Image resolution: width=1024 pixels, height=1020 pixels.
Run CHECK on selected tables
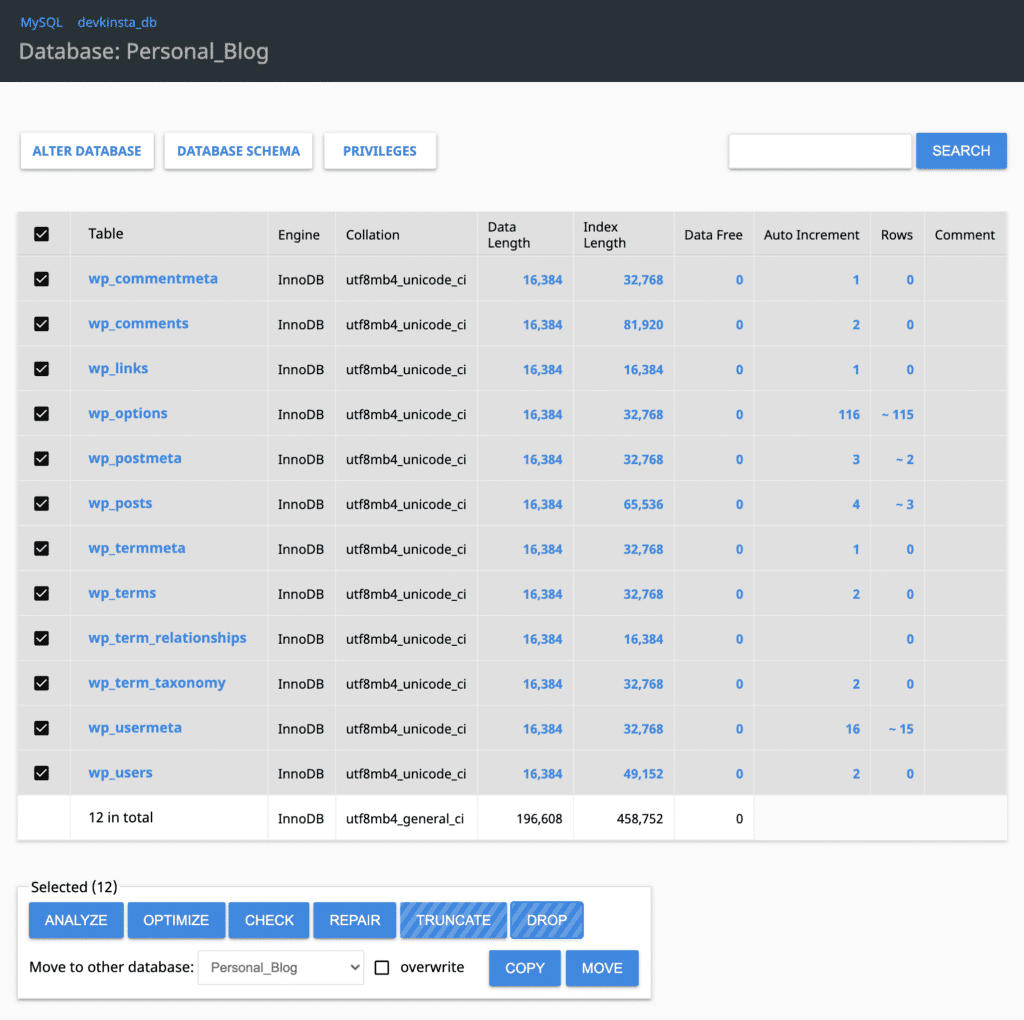click(268, 919)
